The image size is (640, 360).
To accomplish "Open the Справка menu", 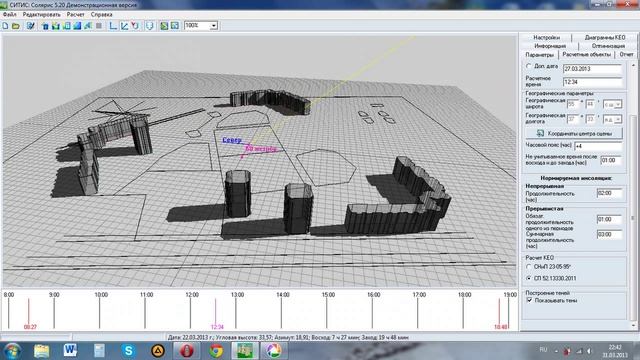I will coord(102,14).
